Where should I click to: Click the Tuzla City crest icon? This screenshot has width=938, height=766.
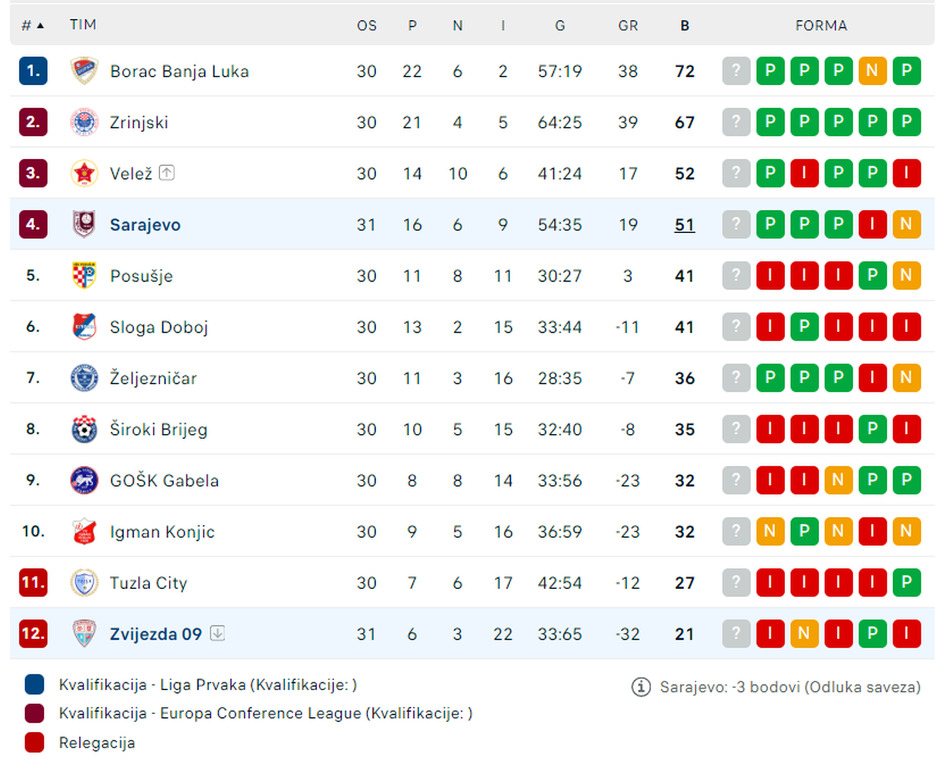tap(84, 583)
